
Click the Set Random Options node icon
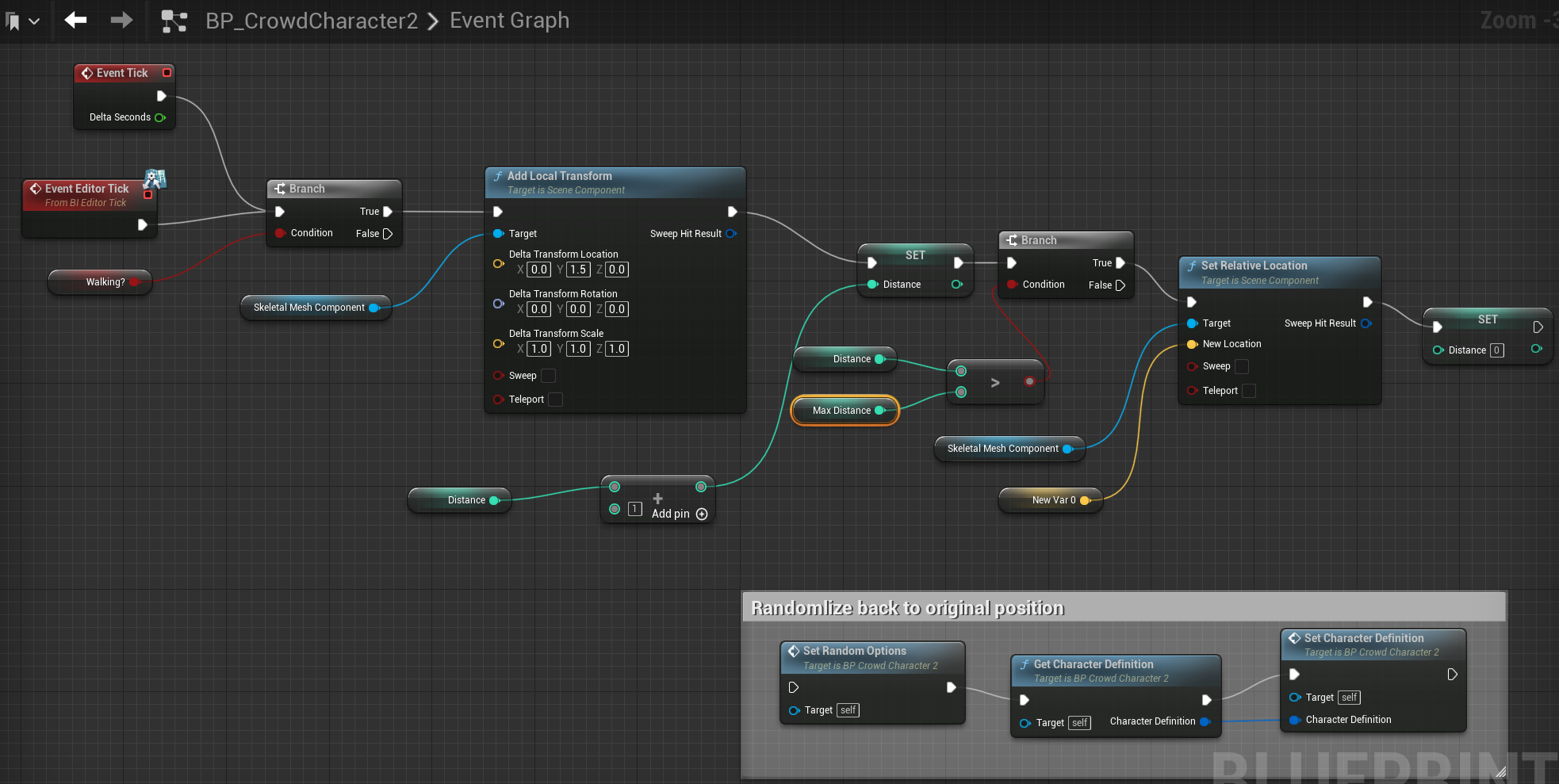pos(793,651)
